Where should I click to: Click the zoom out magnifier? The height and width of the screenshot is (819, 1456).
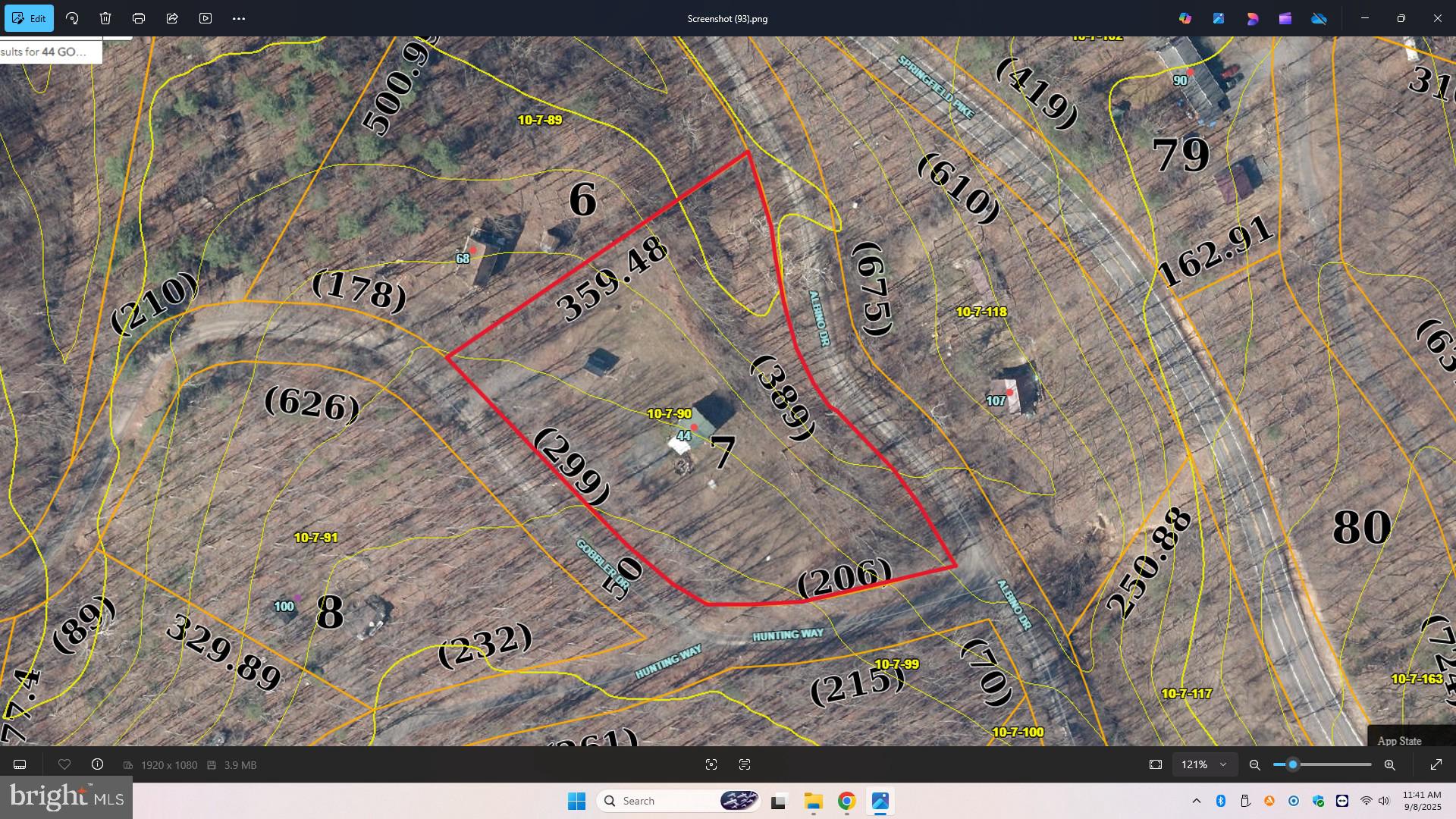(1255, 764)
